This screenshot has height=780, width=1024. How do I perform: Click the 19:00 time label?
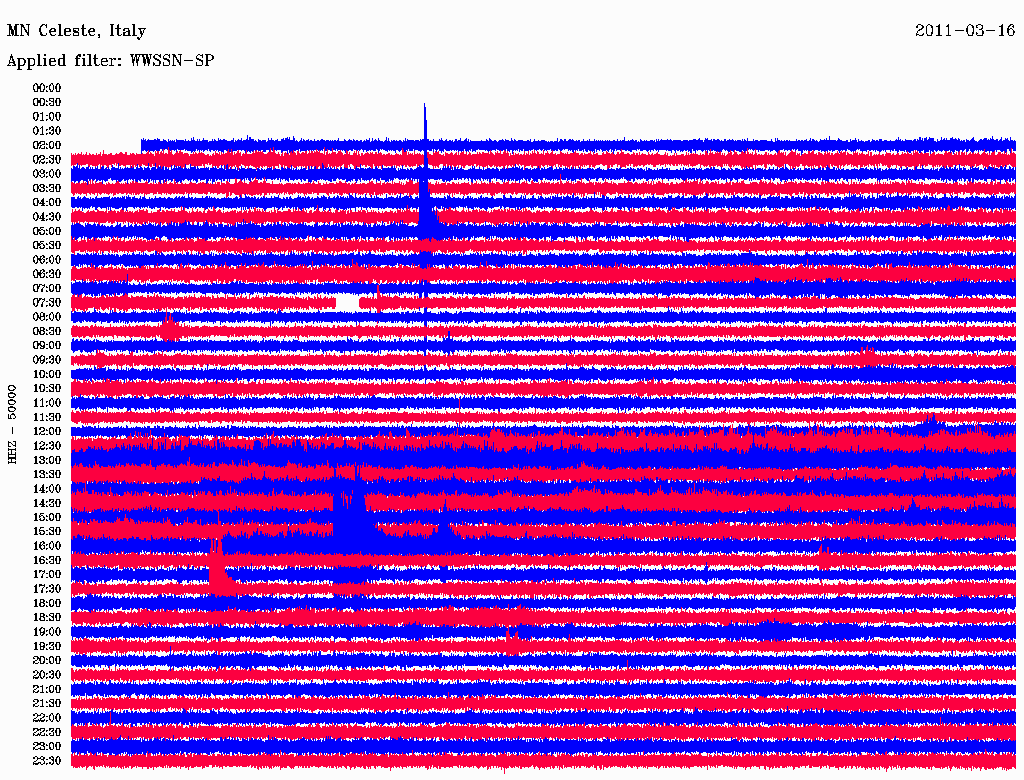[x=46, y=632]
